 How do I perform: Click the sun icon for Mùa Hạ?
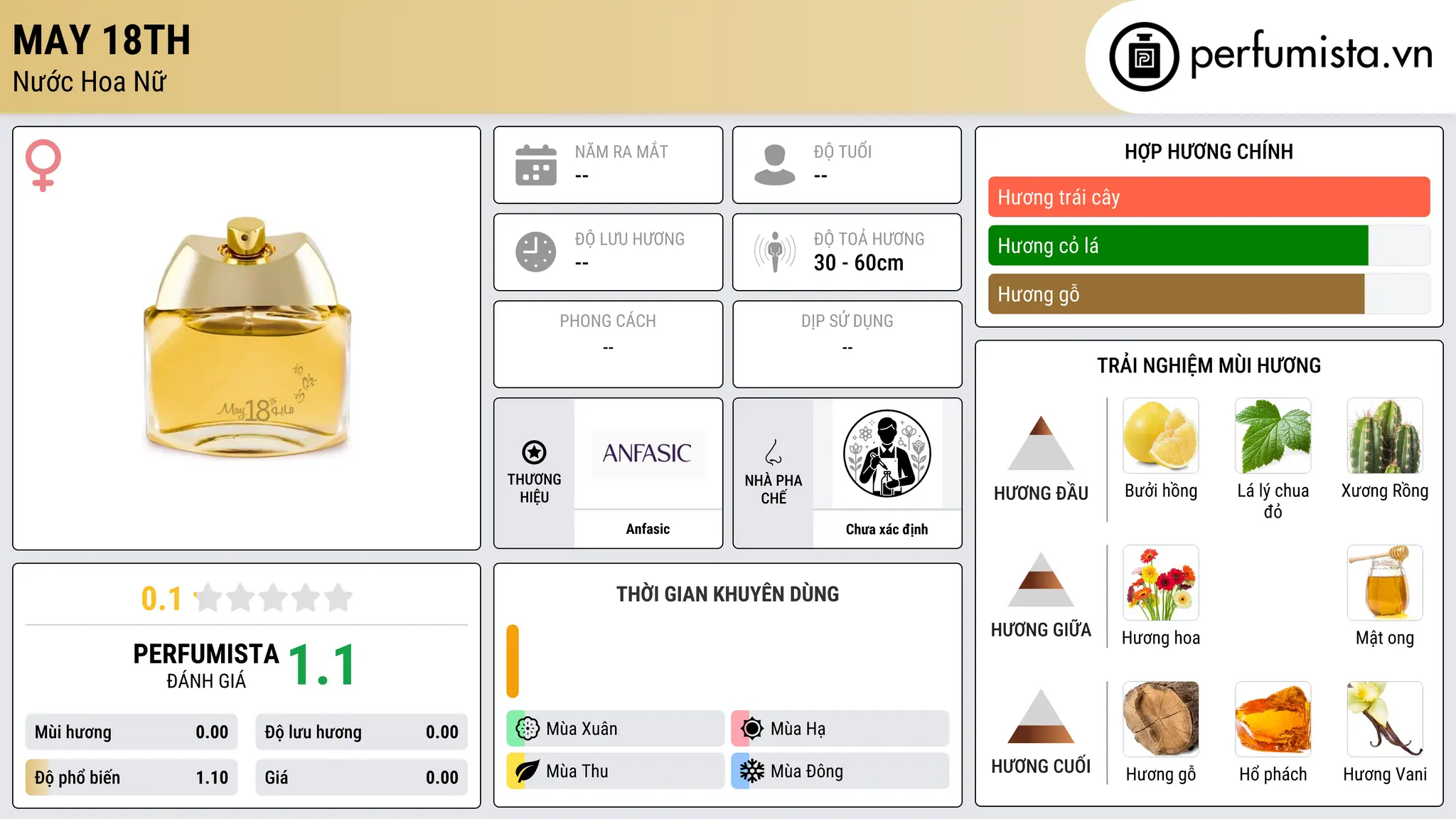[x=751, y=729]
